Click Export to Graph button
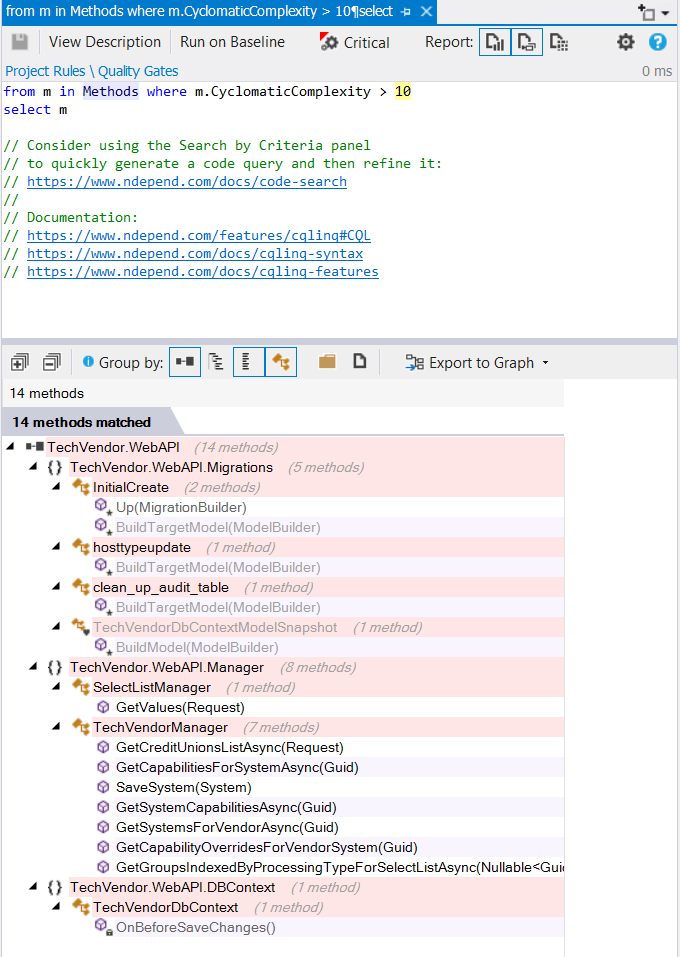This screenshot has height=957, width=680. click(x=469, y=363)
